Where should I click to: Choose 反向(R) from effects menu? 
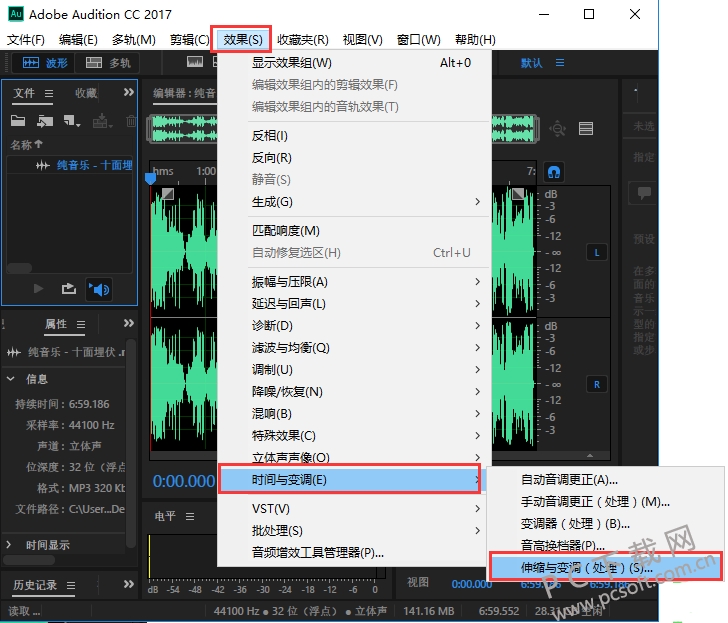click(x=354, y=158)
